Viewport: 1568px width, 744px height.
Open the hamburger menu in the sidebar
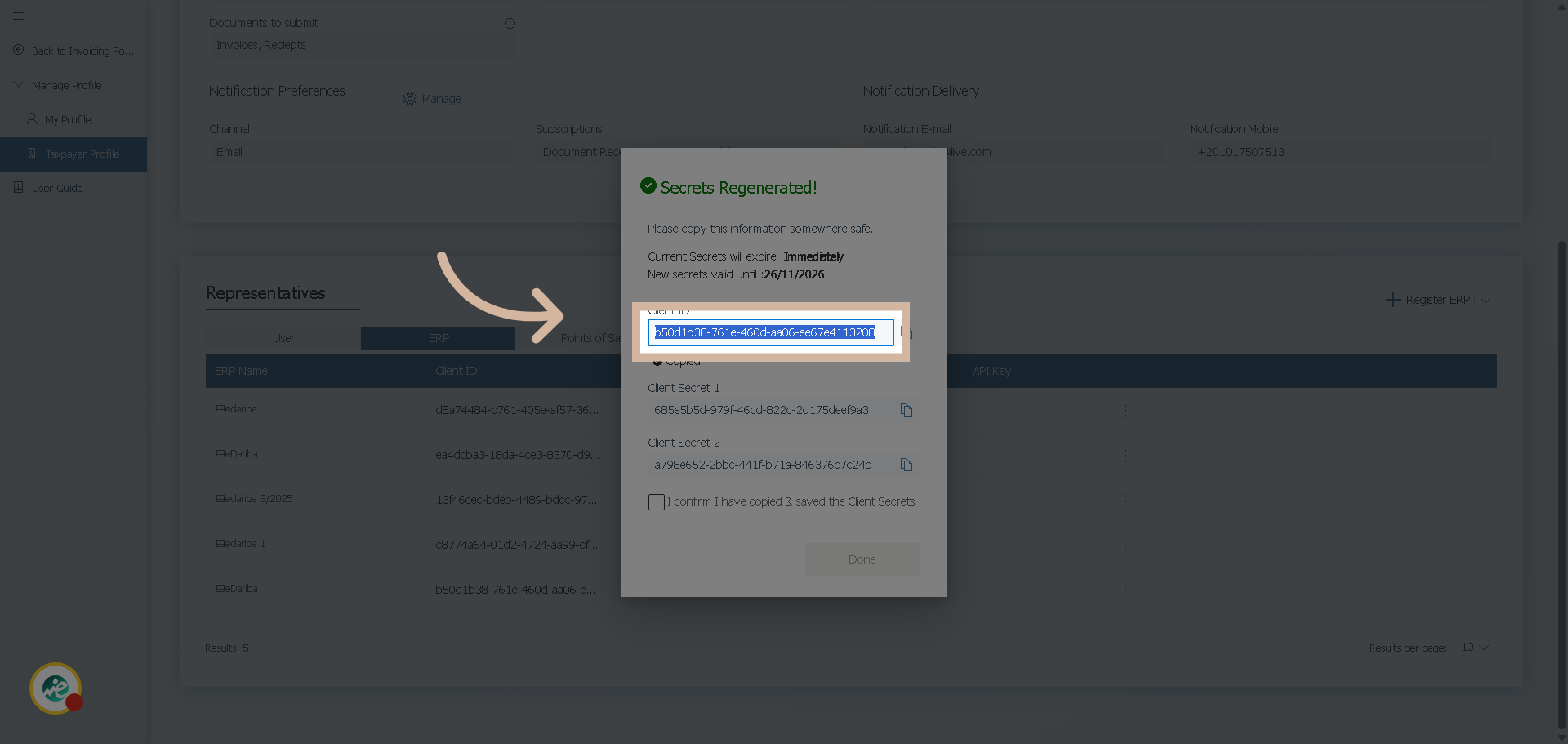coord(19,16)
